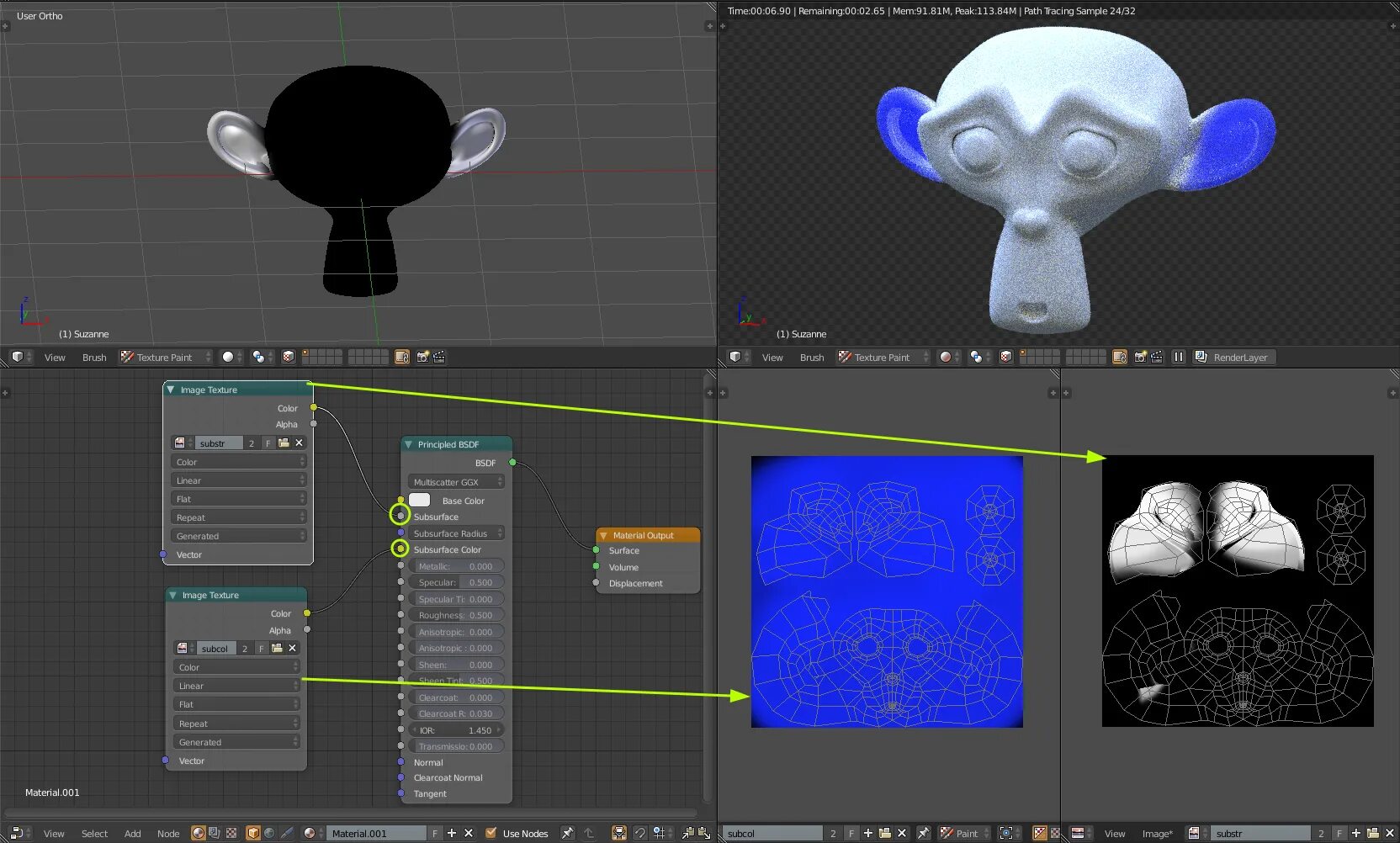The height and width of the screenshot is (843, 1400).
Task: Open Texture Paint mode in right viewport
Action: pyautogui.click(x=883, y=358)
